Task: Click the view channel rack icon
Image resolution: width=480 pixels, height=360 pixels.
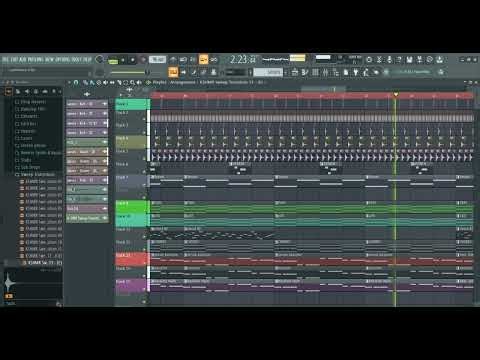Action: pyautogui.click(x=315, y=72)
